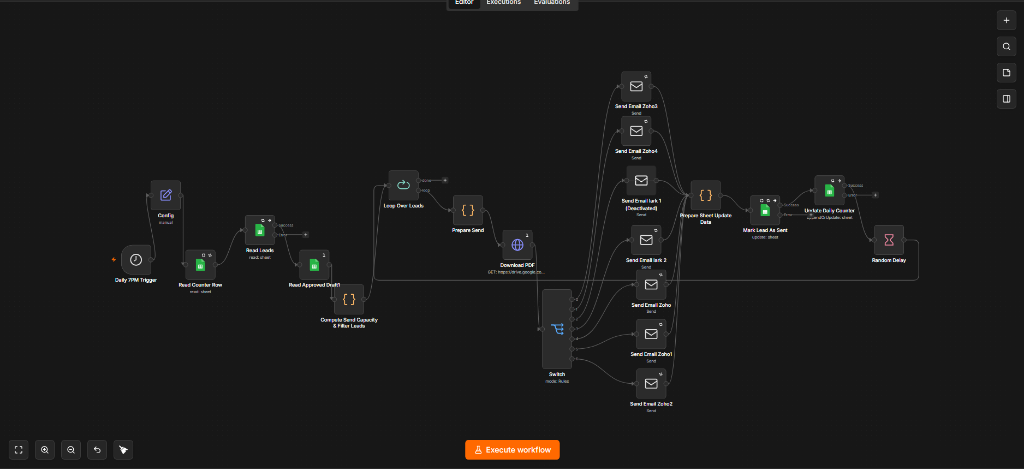Select the Config edit node

(166, 195)
